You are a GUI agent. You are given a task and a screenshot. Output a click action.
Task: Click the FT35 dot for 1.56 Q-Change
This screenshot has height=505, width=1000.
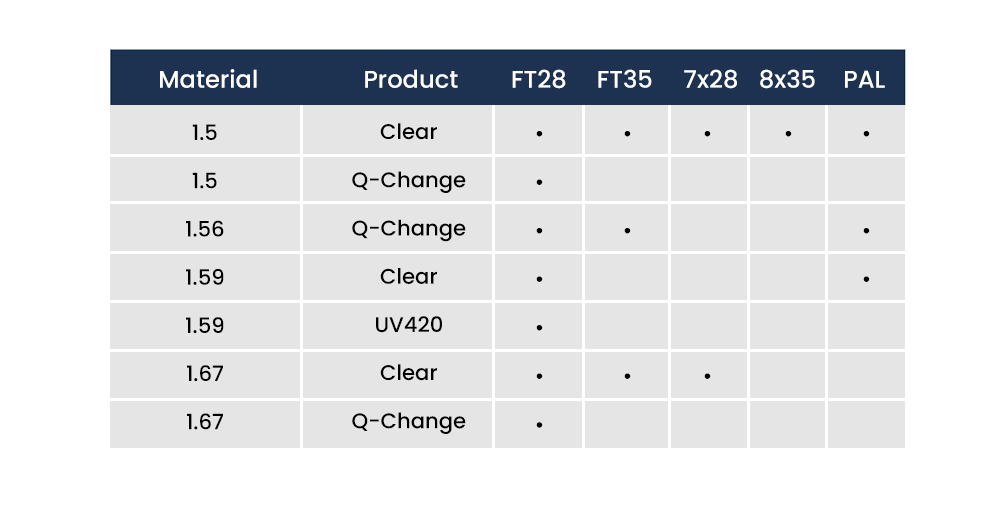point(627,231)
